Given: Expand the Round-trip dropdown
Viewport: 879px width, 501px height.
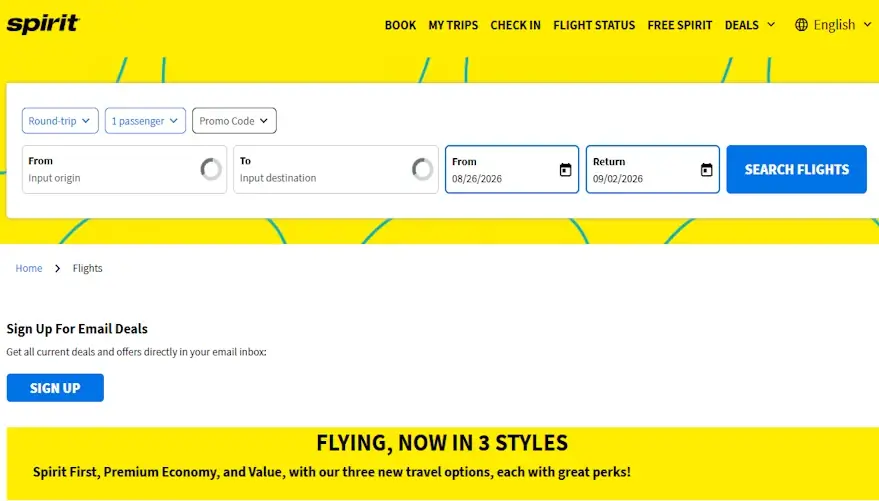Looking at the screenshot, I should point(60,120).
